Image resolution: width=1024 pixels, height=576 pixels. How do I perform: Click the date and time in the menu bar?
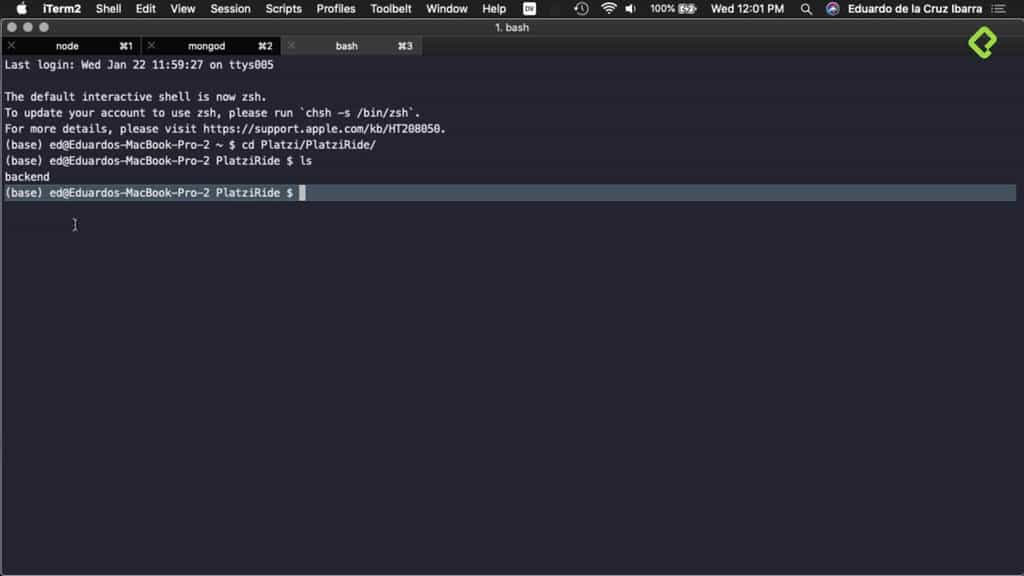pyautogui.click(x=745, y=10)
